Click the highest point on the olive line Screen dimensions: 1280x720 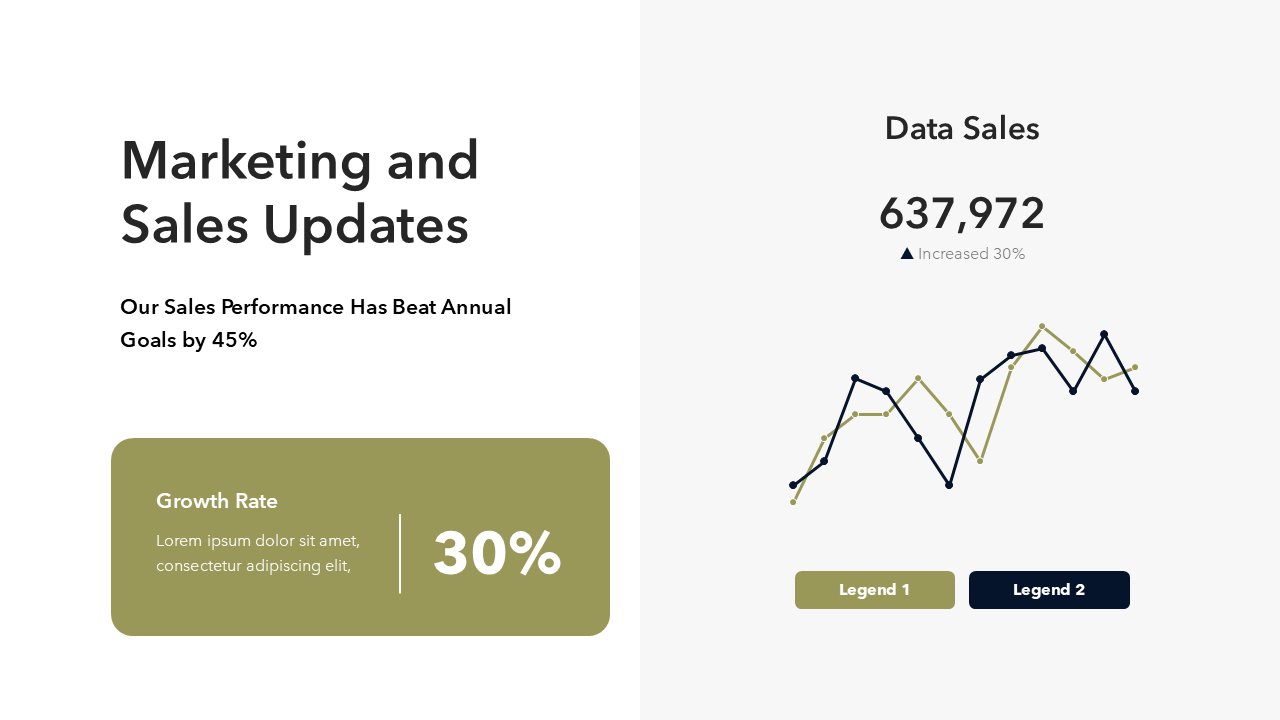[x=1042, y=326]
